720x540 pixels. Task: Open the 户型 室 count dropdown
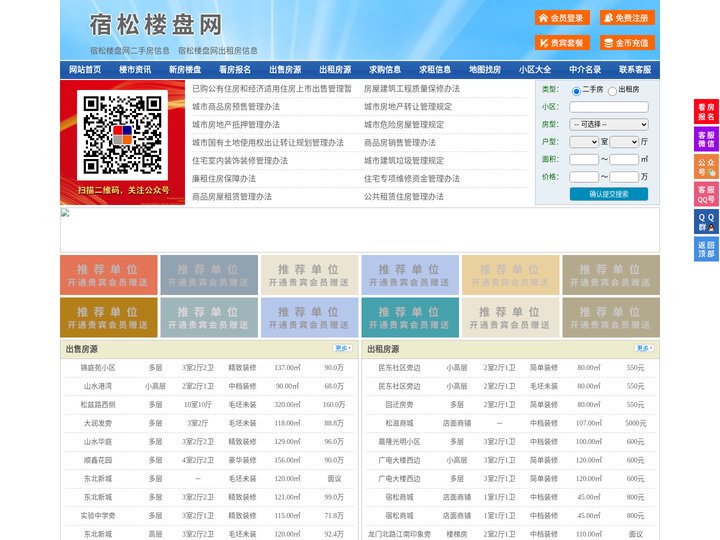coord(584,142)
